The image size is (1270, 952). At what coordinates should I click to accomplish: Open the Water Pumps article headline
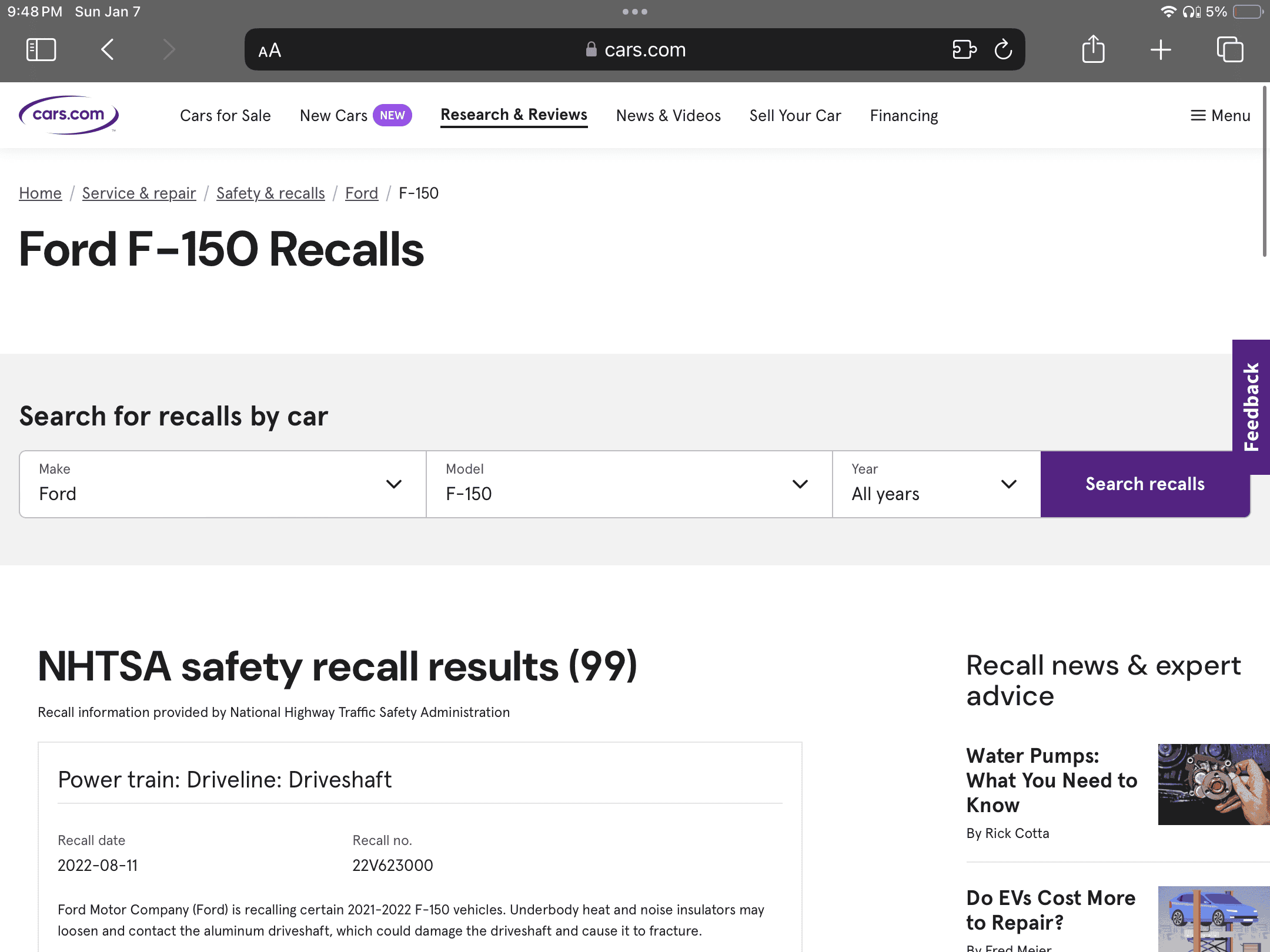[x=1052, y=780]
